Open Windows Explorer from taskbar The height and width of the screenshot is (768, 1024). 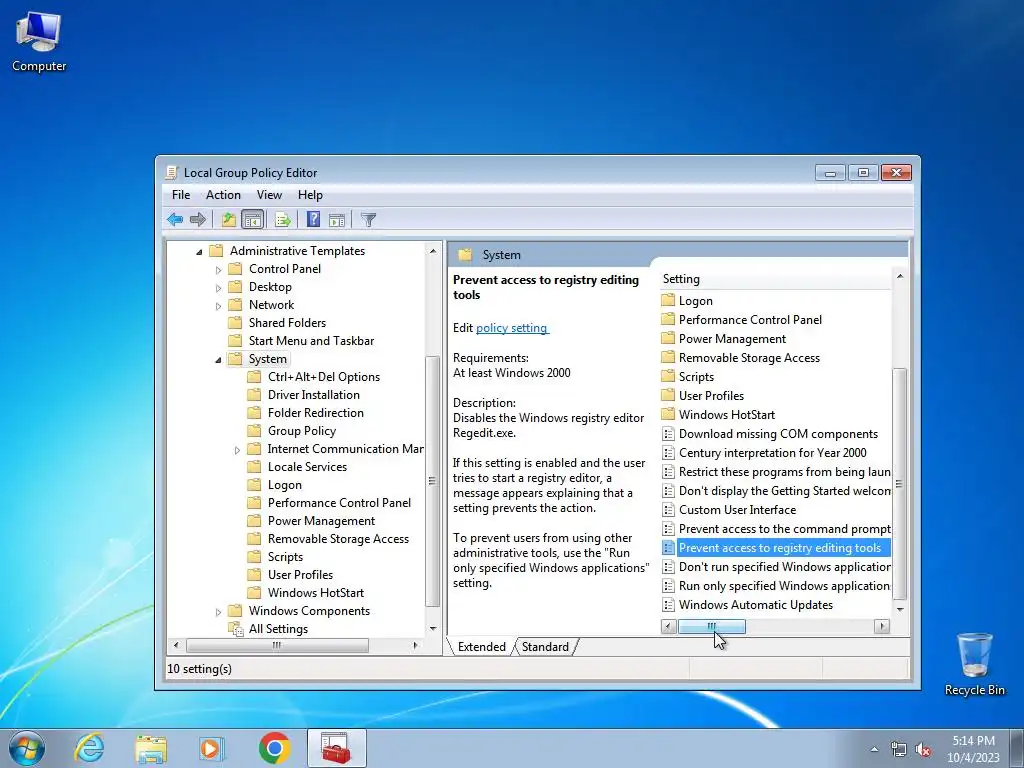tap(151, 748)
